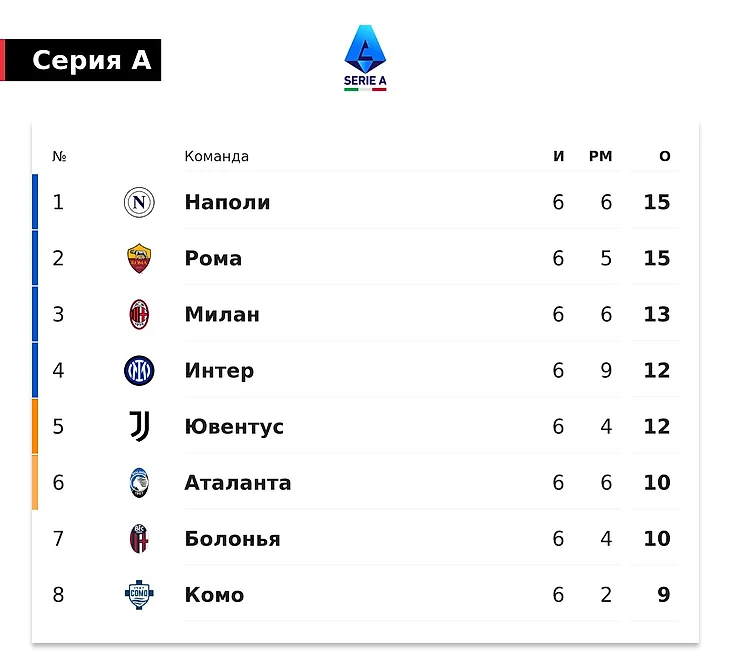
Task: Select the Комо team name
Action: coord(214,595)
